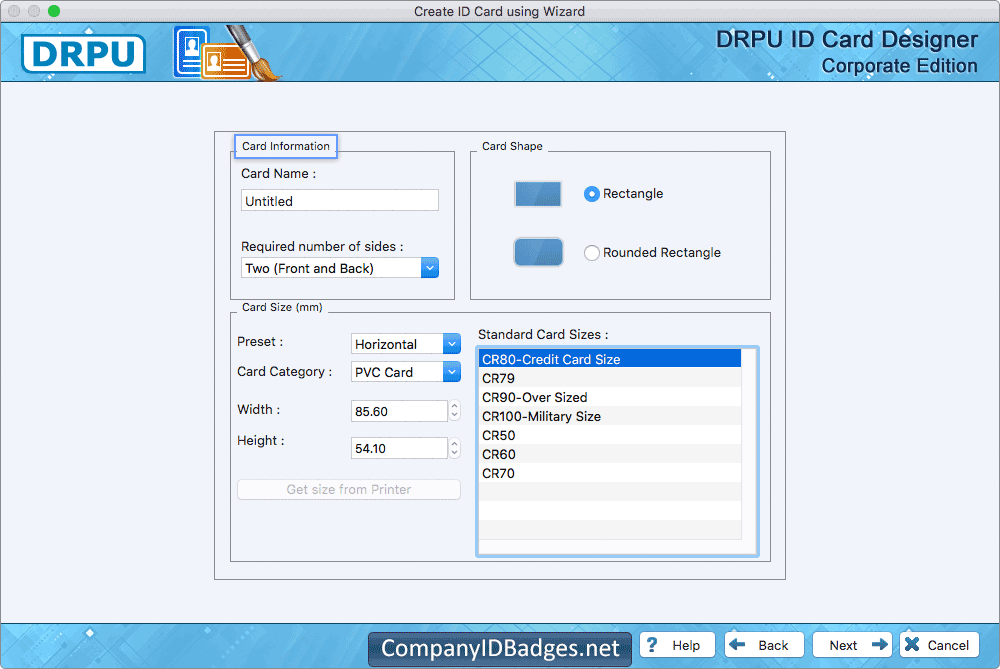Screen dimensions: 1000x669
Task: Select CR70 card size
Action: [x=610, y=473]
